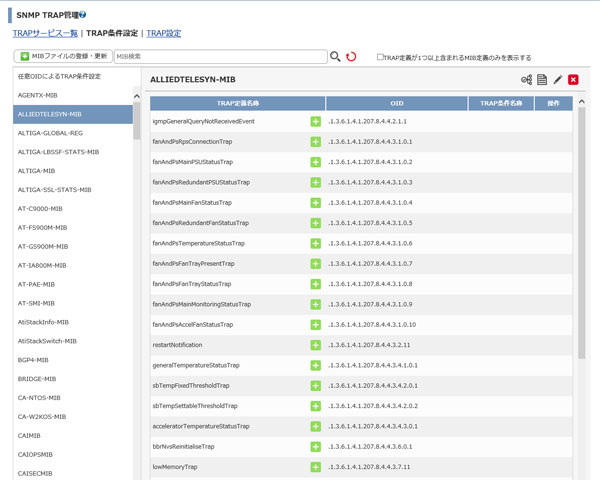
Task: Select CA-NTOS-MIB in the MIB list
Action: (73, 398)
